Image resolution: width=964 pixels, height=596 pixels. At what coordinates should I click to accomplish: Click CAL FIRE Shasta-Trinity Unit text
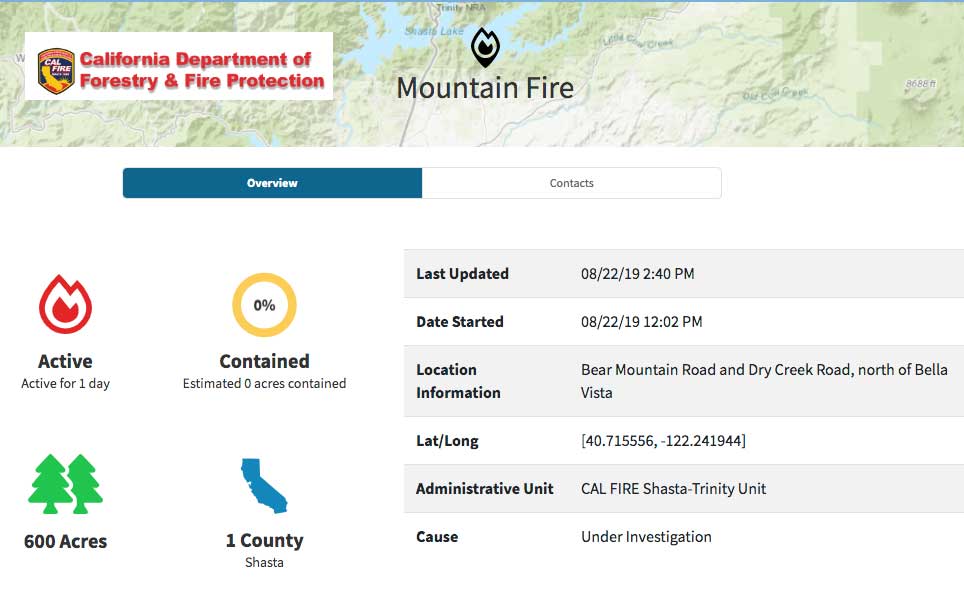pos(674,489)
